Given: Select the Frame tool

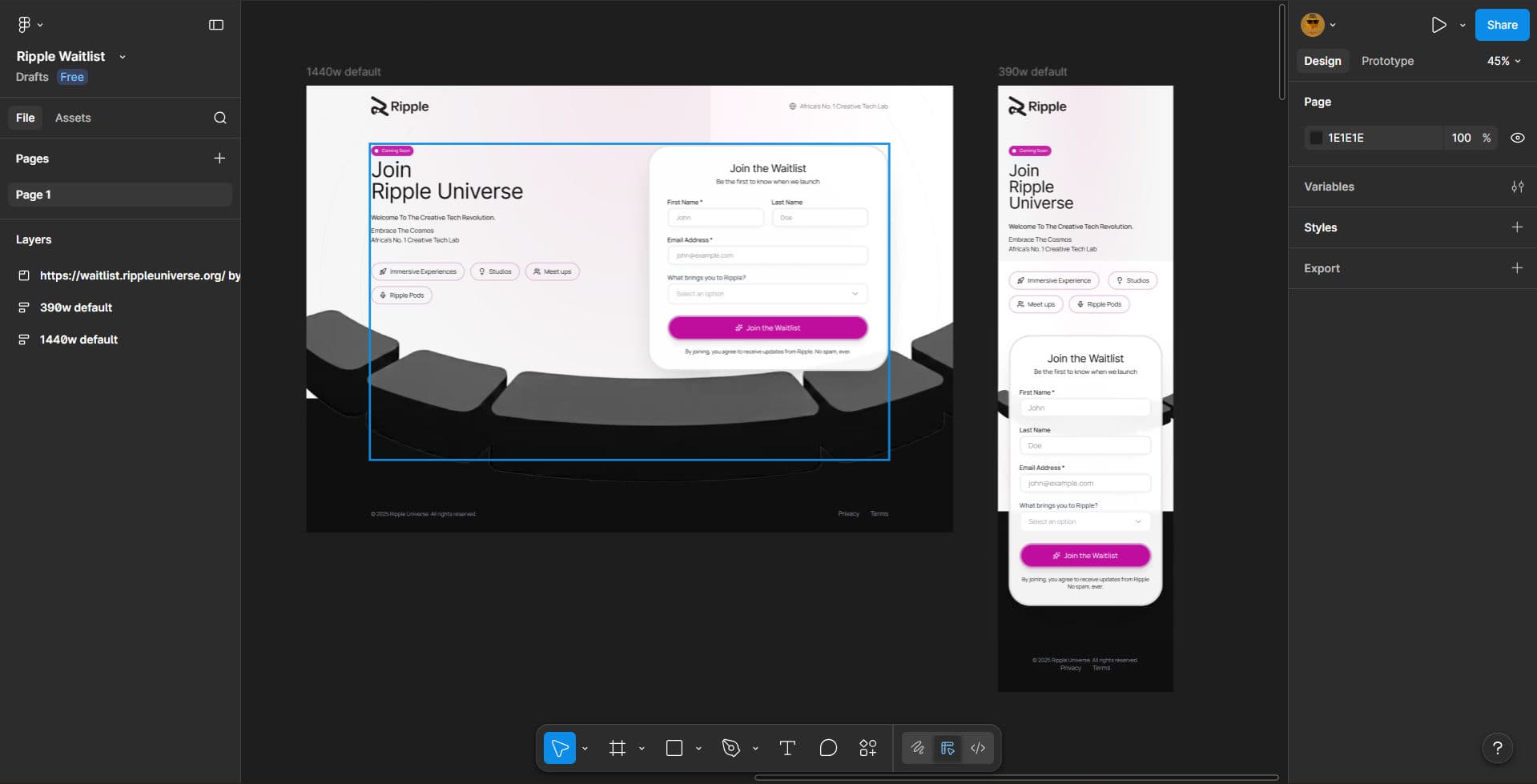Looking at the screenshot, I should 618,748.
